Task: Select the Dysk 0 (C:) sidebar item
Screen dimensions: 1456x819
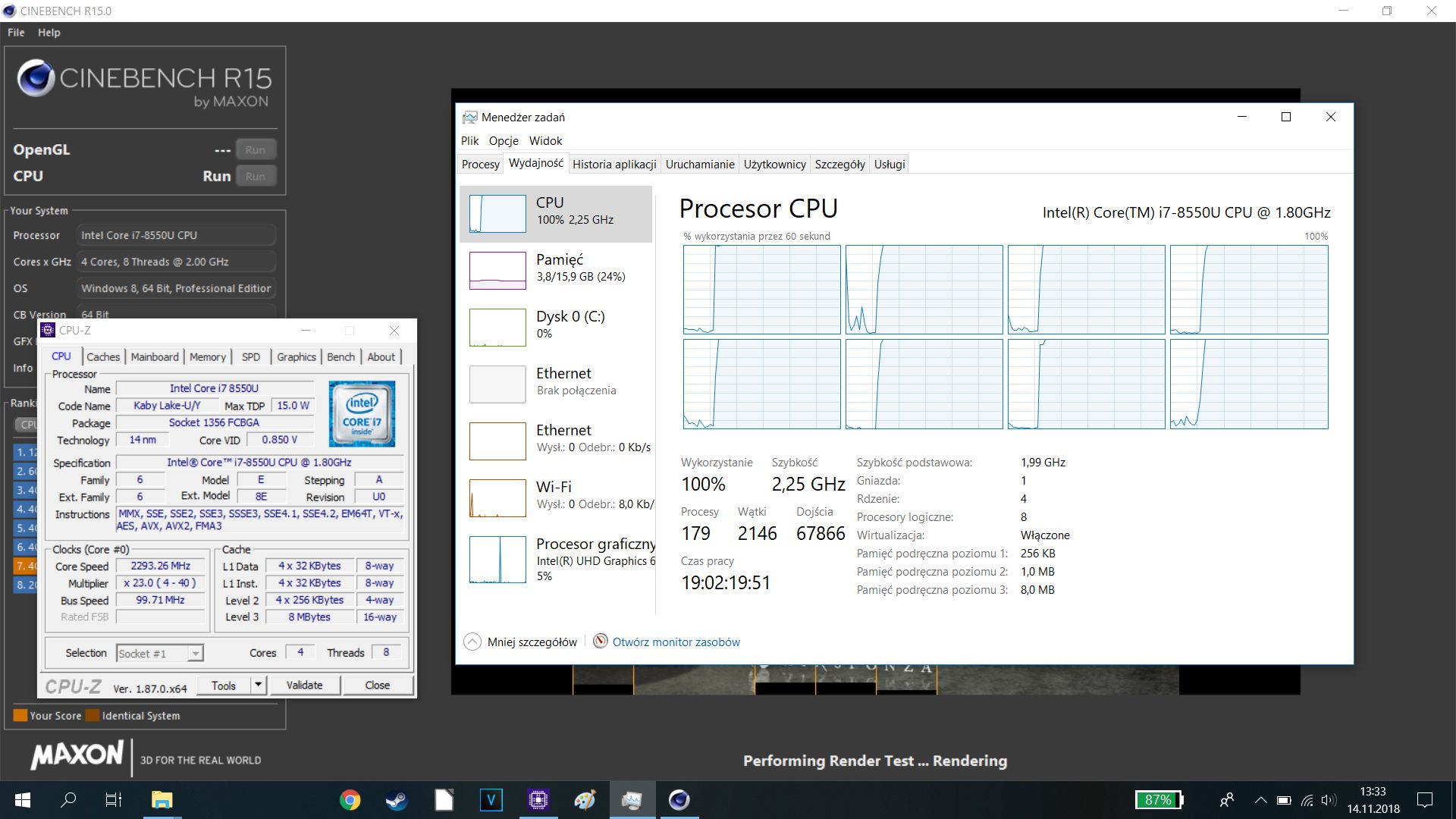Action: pos(556,328)
